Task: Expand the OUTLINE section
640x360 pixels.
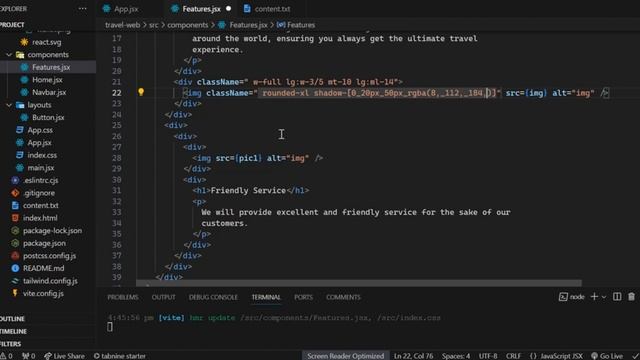Action: tap(12, 319)
